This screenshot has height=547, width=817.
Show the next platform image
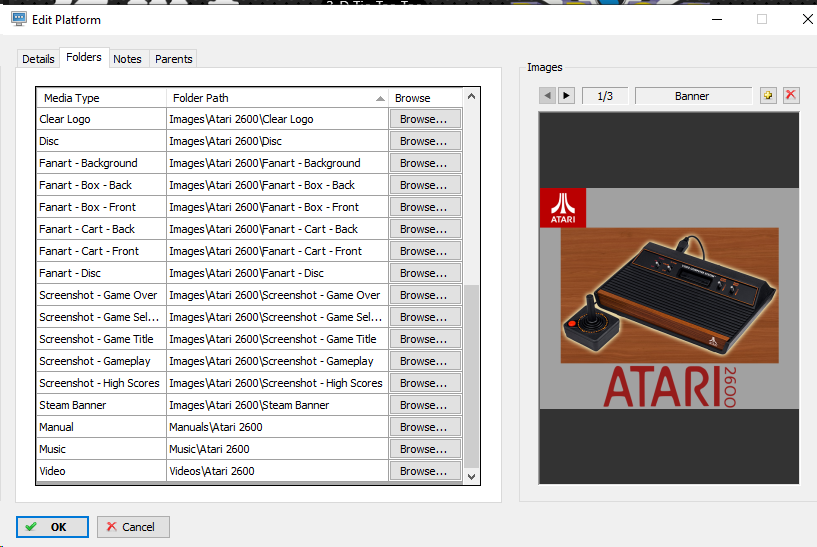[566, 96]
